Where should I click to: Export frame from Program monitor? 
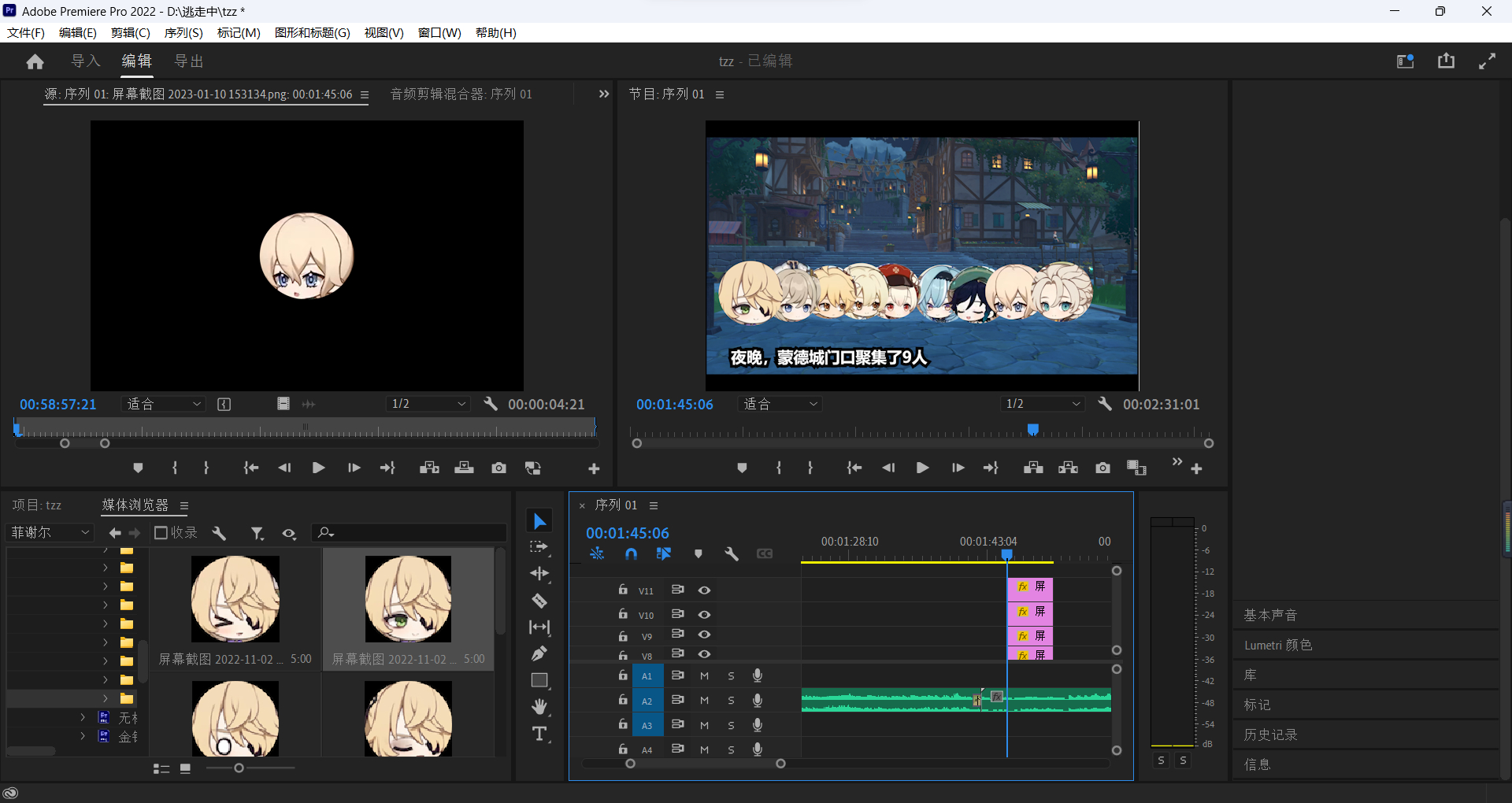pos(1102,468)
